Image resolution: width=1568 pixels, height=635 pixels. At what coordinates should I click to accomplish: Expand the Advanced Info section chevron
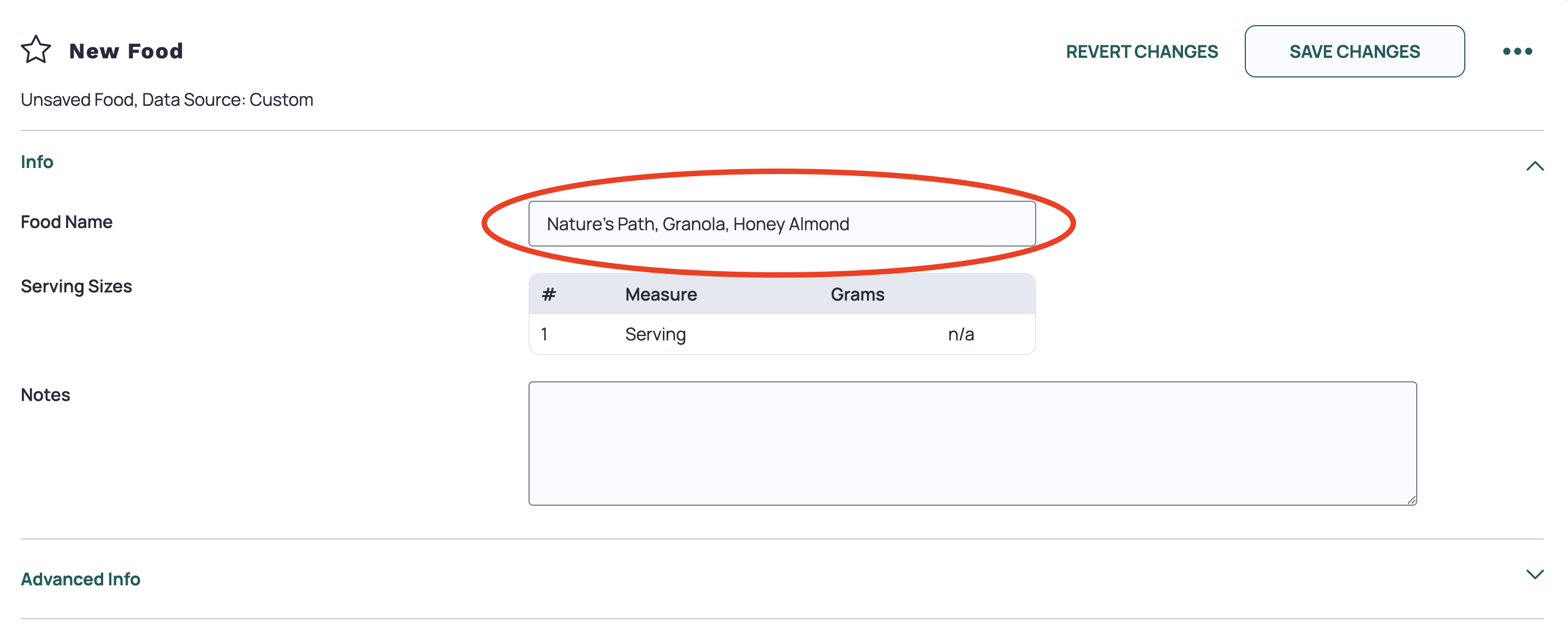click(1535, 574)
